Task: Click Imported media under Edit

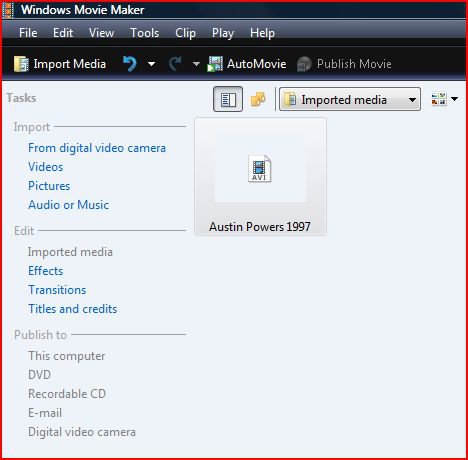Action: coord(70,252)
